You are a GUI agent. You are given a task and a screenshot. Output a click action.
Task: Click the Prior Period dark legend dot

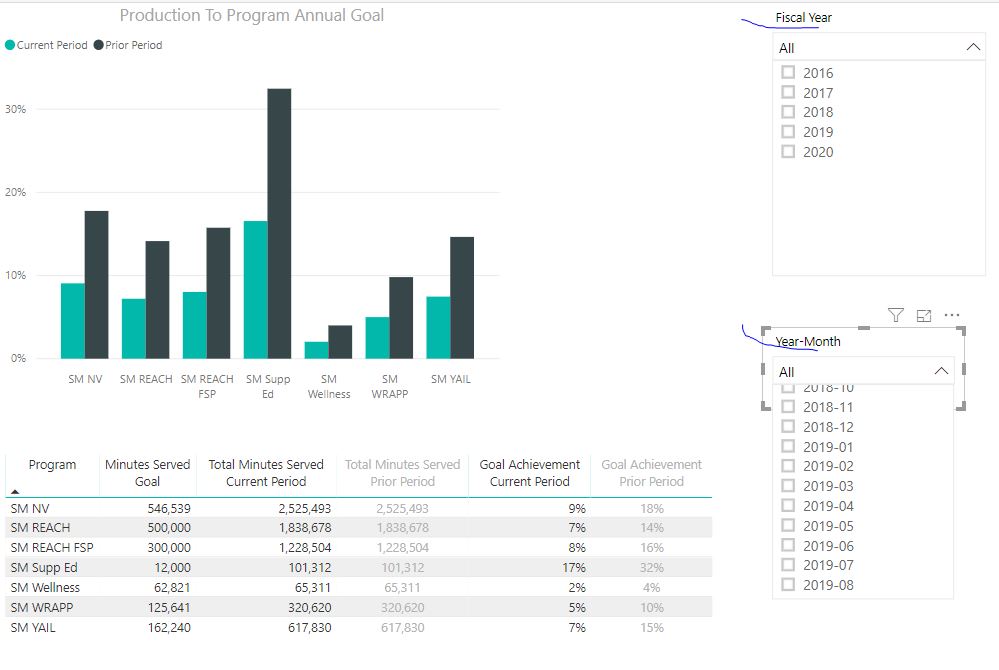[99, 45]
